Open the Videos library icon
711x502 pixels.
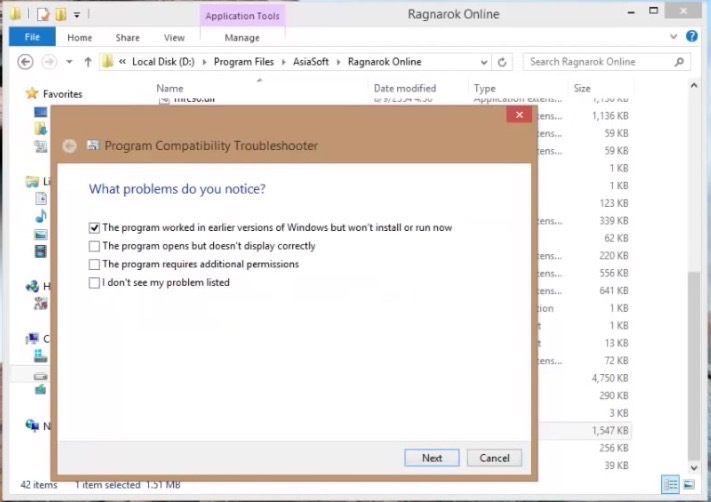click(x=40, y=251)
